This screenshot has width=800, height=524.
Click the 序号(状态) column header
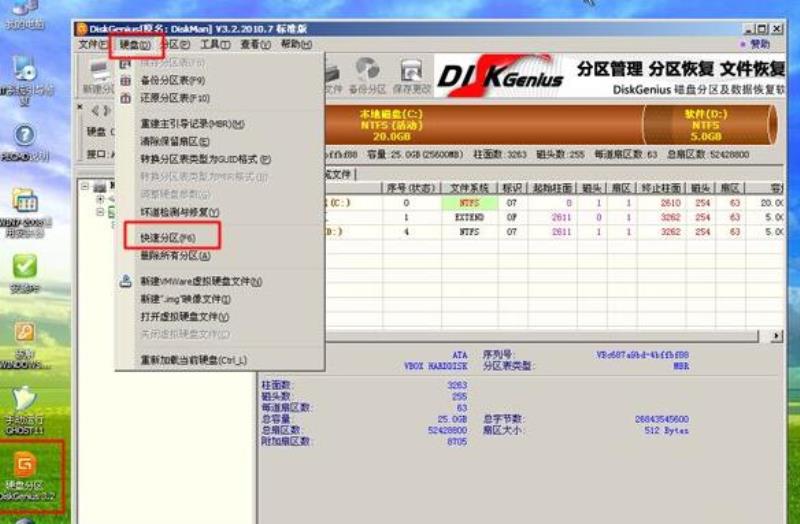411,188
